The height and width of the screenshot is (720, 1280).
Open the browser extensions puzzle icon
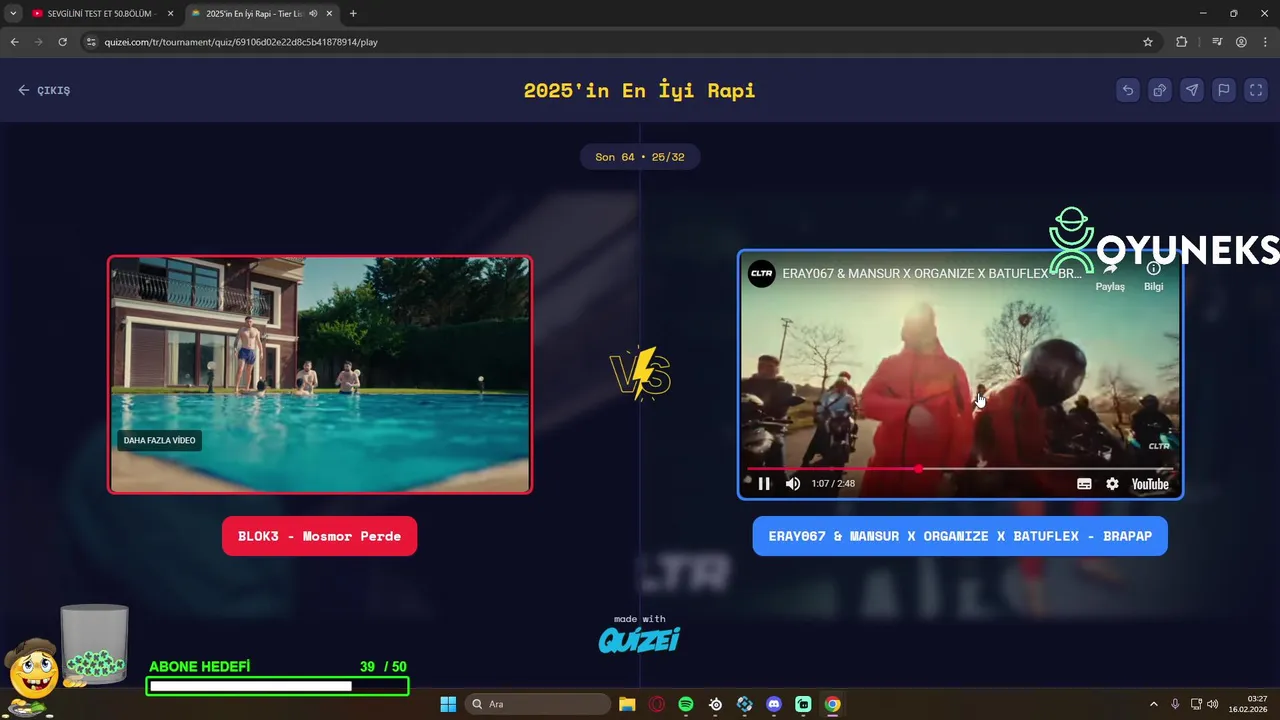tap(1182, 42)
